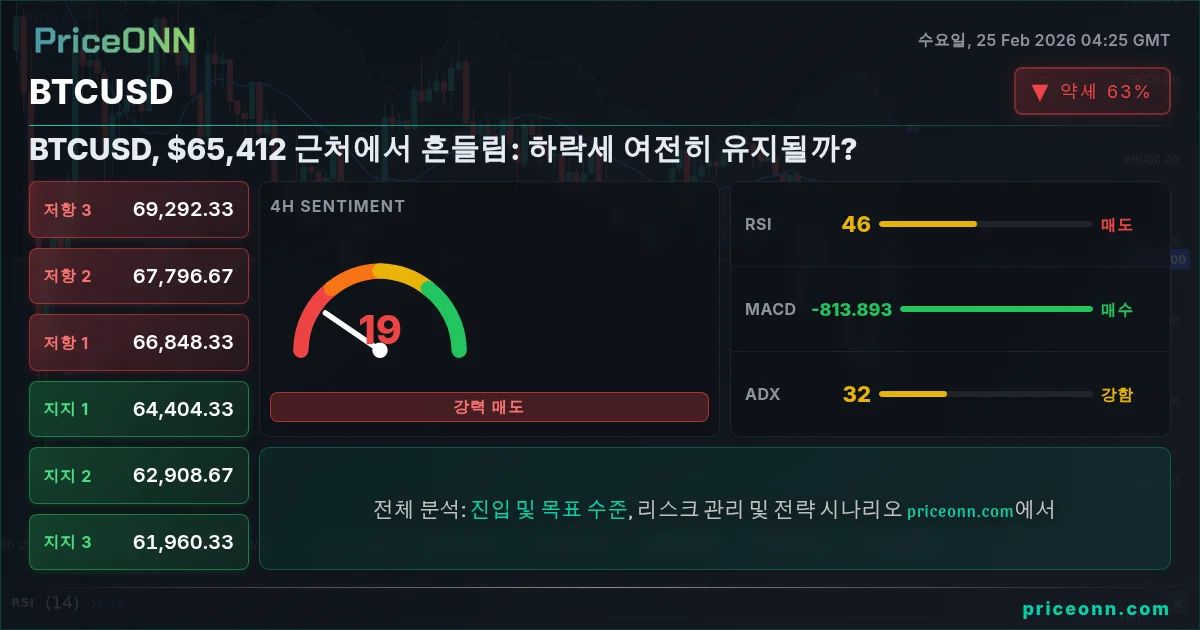Click the 4H SENTIMENT panel label
Image resolution: width=1200 pixels, height=630 pixels.
[x=338, y=206]
